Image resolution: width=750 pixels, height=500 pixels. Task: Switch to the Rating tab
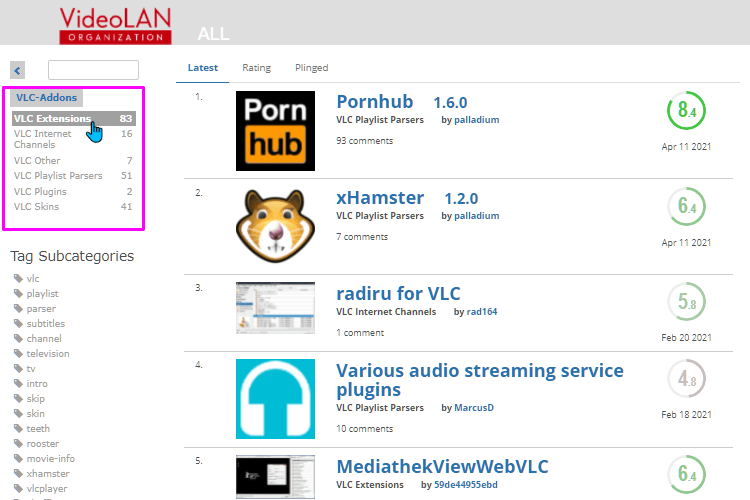[256, 68]
